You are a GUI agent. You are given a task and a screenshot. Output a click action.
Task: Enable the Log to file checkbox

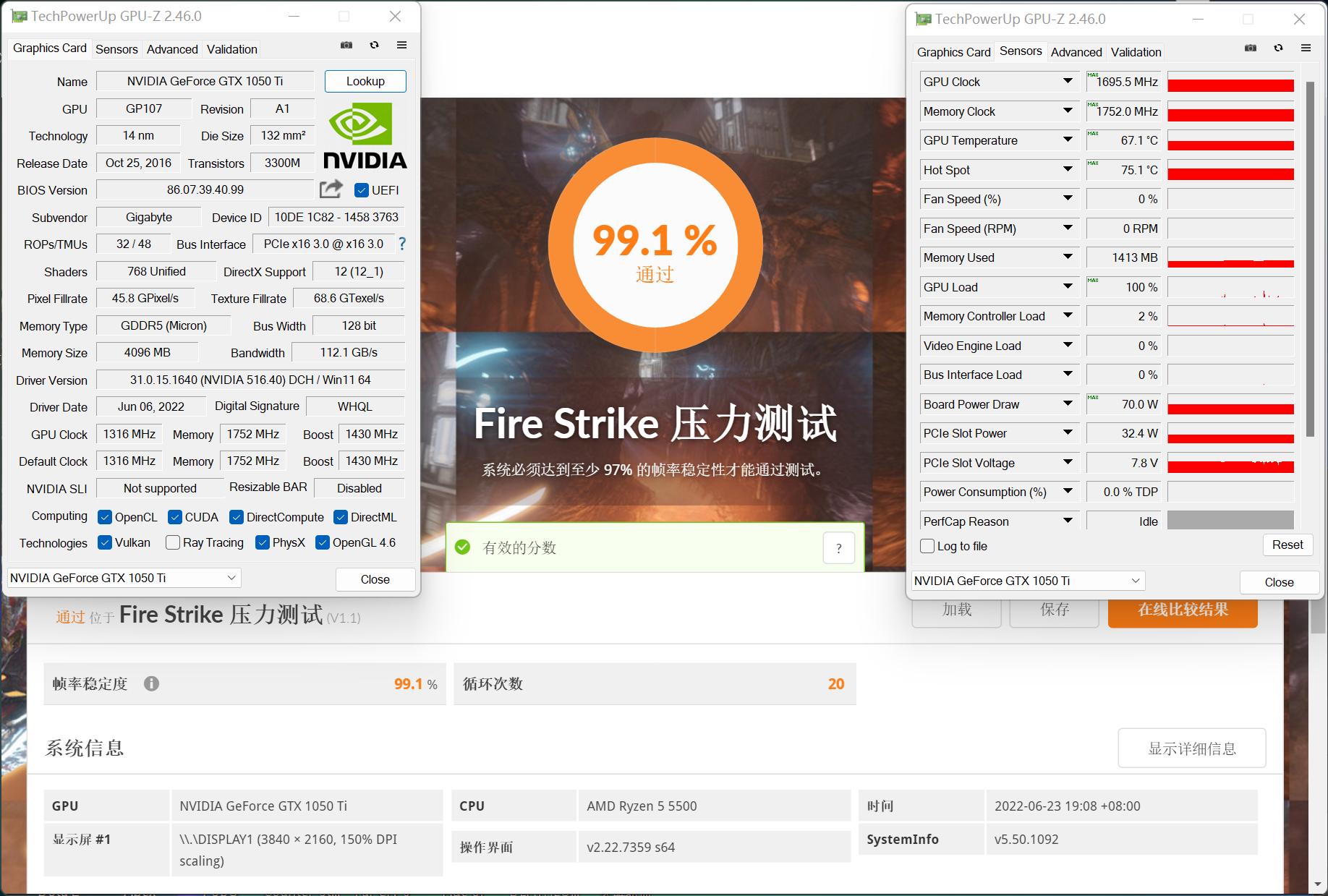[x=927, y=546]
